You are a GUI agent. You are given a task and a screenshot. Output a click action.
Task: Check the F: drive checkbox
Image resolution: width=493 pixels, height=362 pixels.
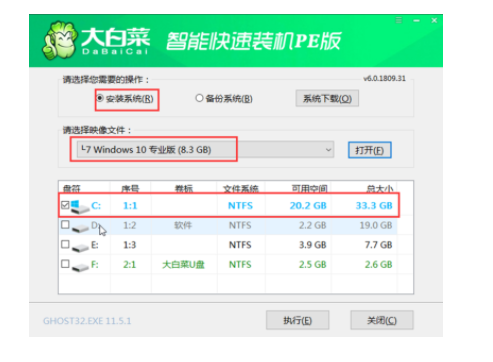click(x=65, y=264)
